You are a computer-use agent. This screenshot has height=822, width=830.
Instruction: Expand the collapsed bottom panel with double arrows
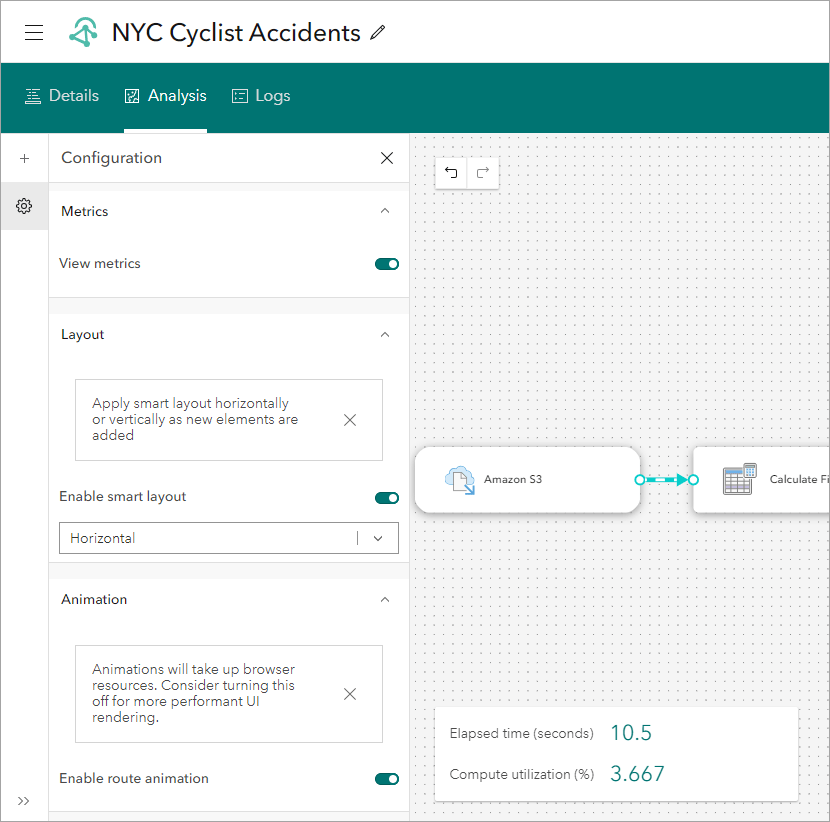click(x=23, y=801)
